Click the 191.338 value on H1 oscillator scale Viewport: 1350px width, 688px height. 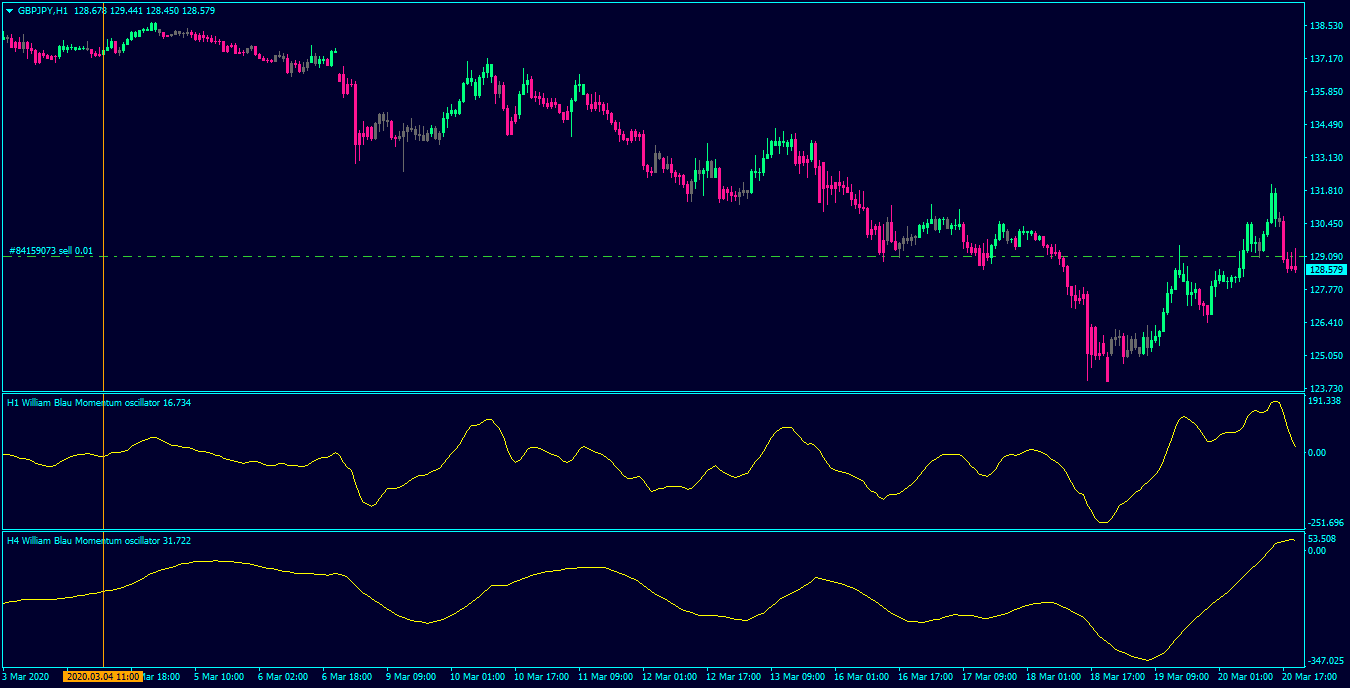[1325, 401]
